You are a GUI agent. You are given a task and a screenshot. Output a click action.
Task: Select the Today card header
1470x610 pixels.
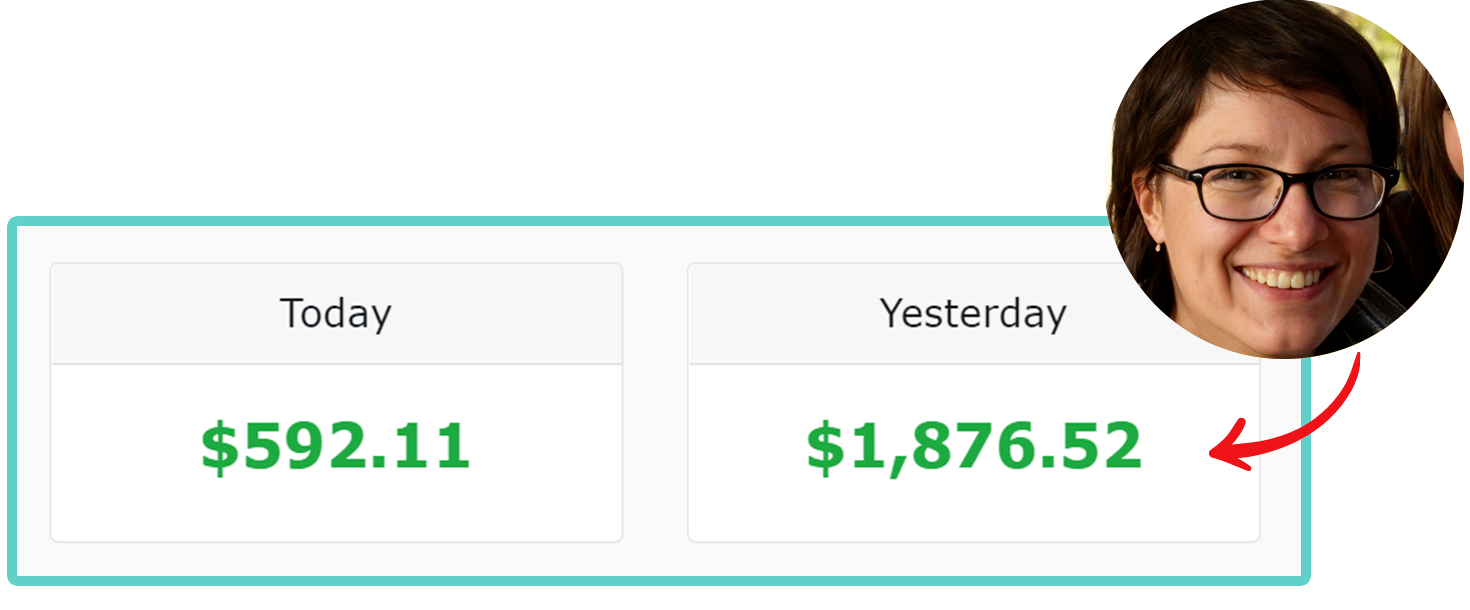tap(336, 314)
